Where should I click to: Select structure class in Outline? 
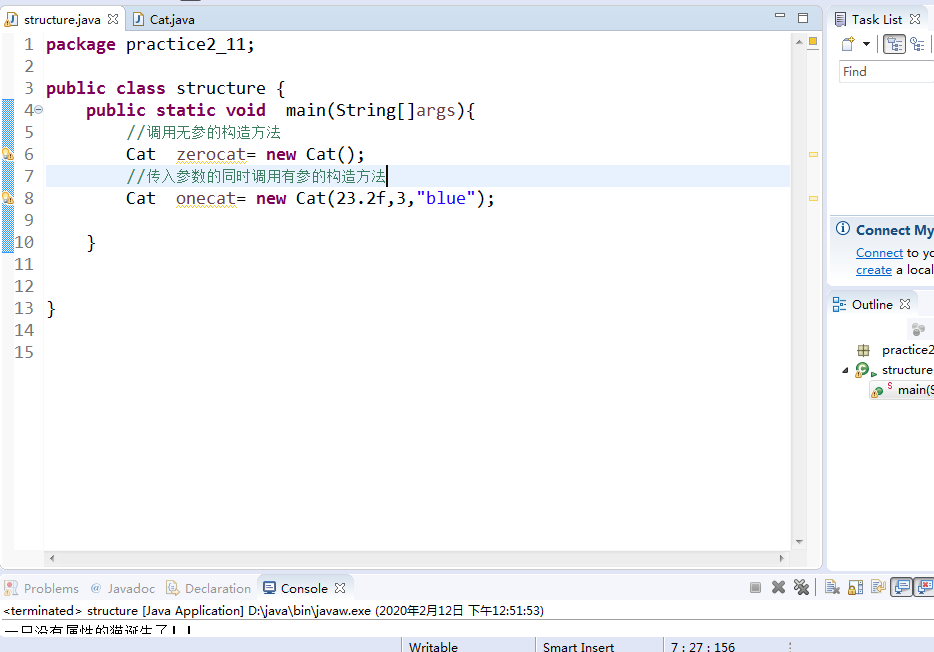click(x=894, y=370)
